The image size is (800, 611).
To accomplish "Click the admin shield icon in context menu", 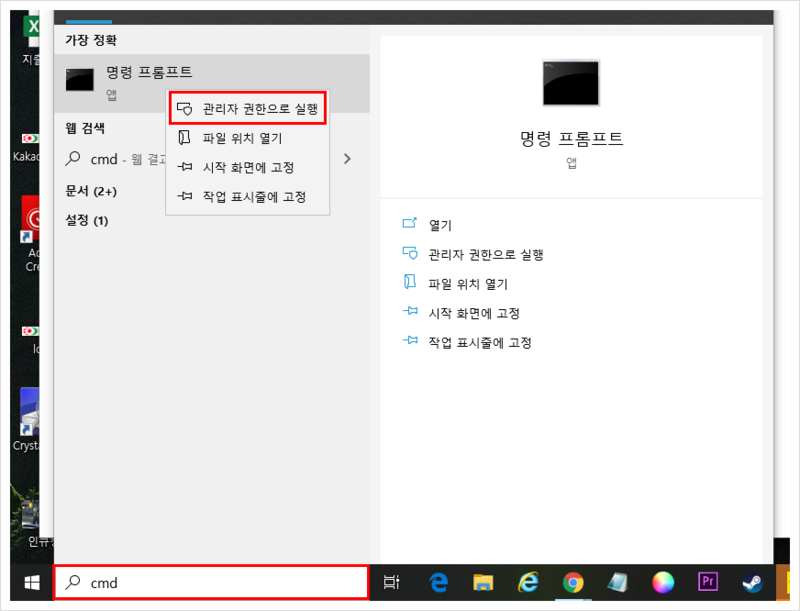I will [x=184, y=108].
